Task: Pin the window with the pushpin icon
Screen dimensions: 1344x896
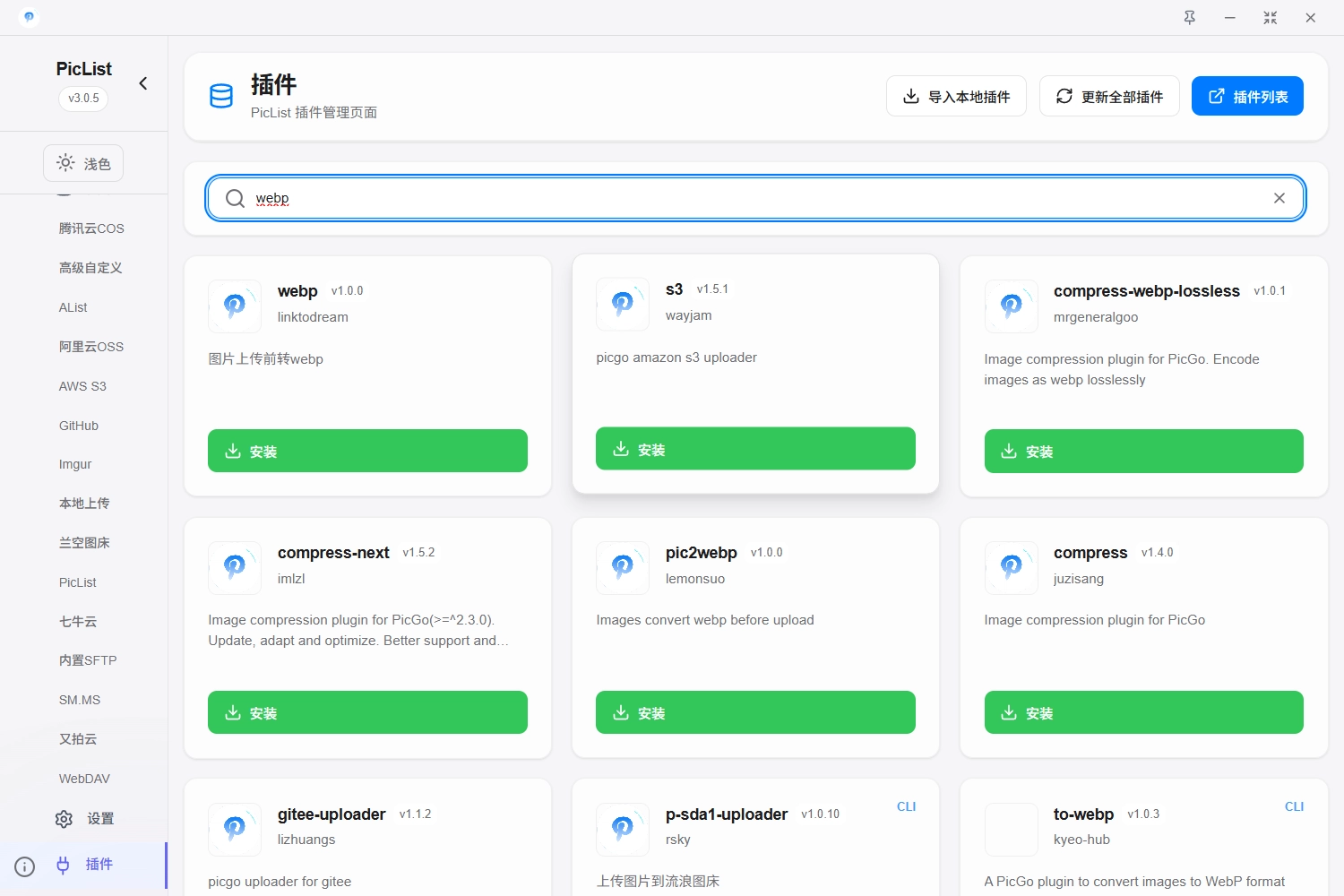Action: coord(1190,18)
